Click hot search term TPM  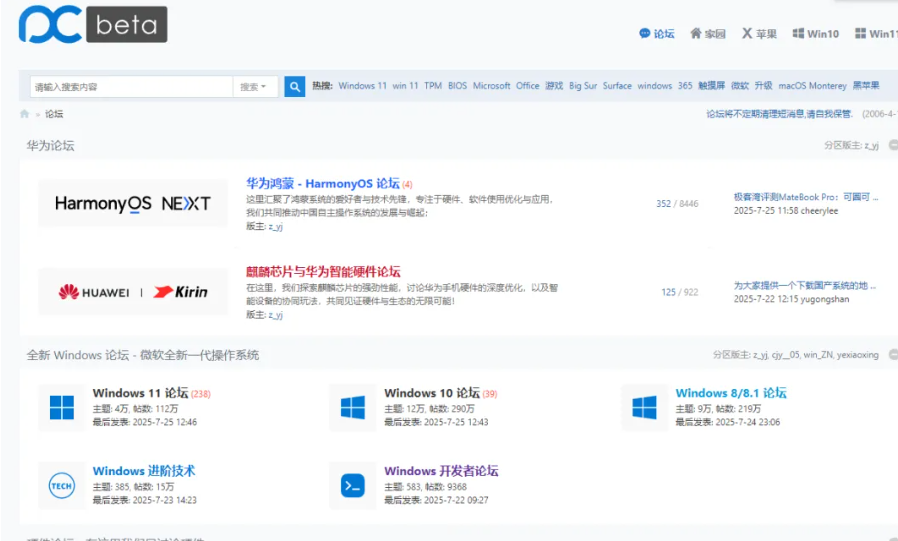[x=433, y=86]
